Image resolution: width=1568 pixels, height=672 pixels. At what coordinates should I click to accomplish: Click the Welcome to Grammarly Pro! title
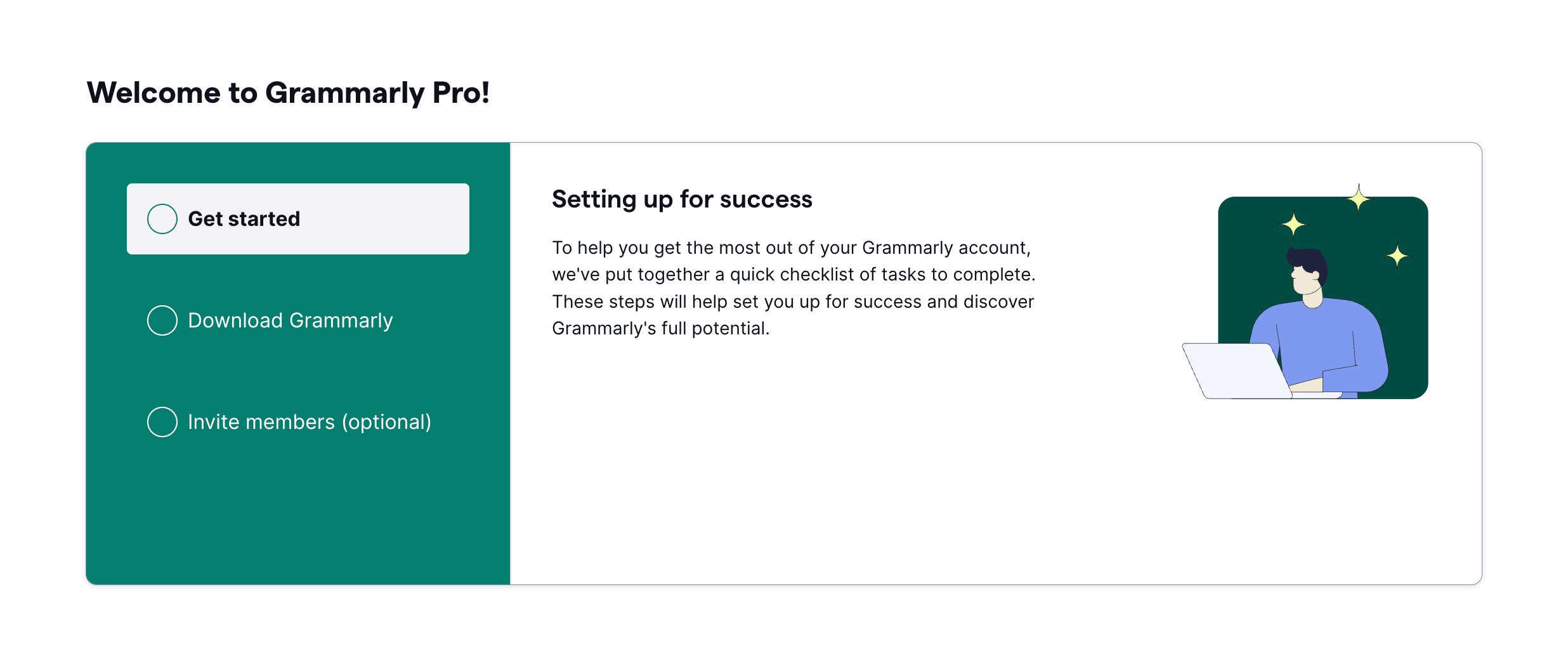[288, 93]
